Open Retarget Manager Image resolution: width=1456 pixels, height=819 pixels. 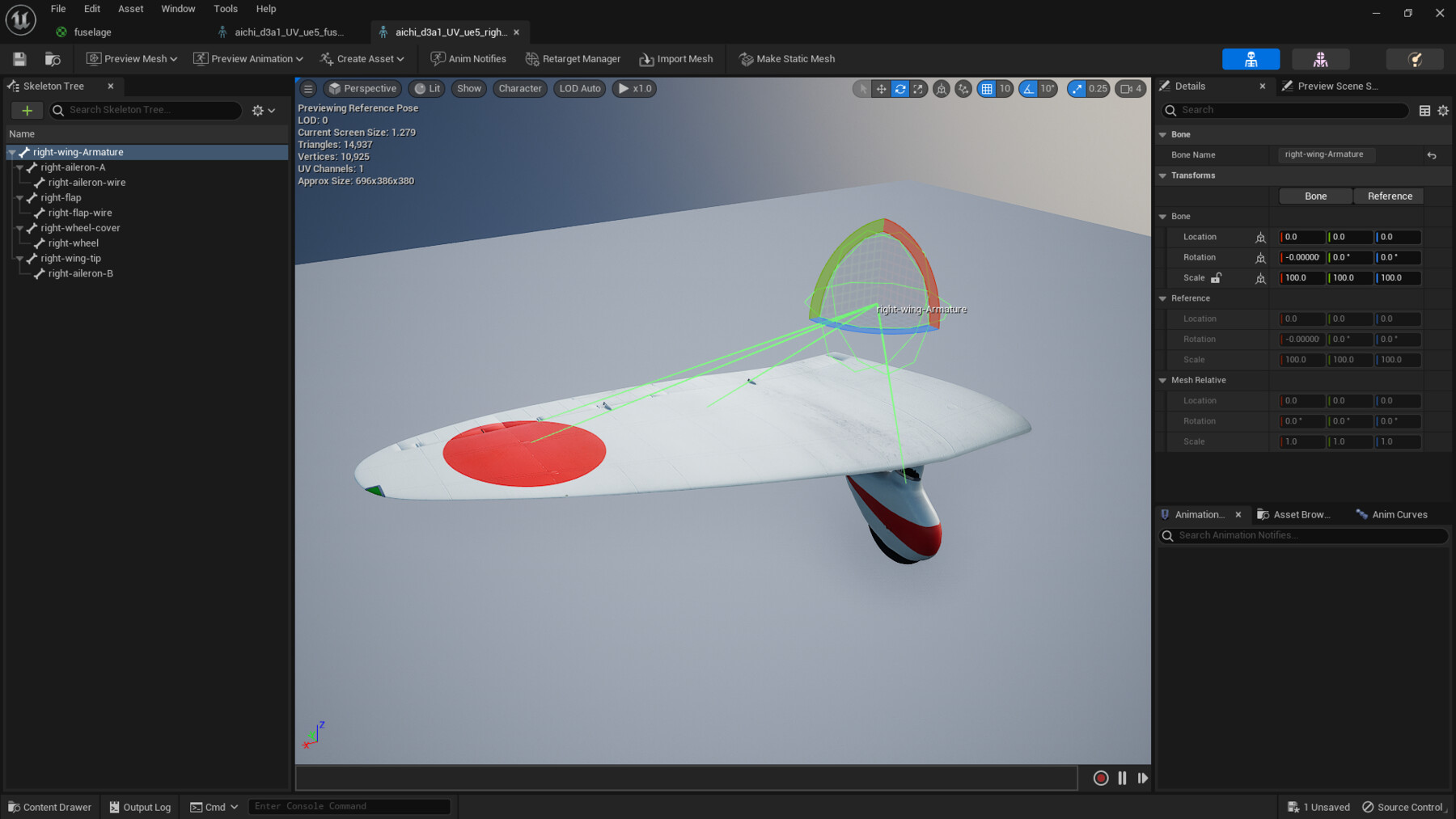(573, 59)
